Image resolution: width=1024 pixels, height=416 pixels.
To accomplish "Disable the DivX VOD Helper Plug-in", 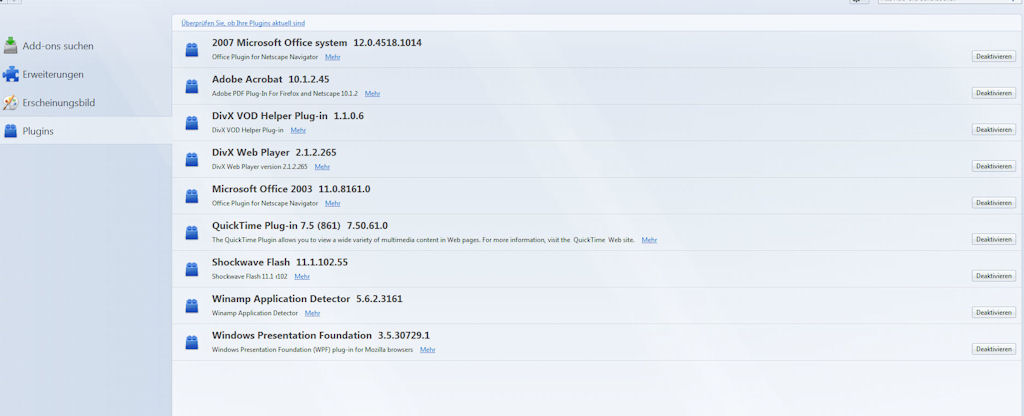I will (x=993, y=129).
